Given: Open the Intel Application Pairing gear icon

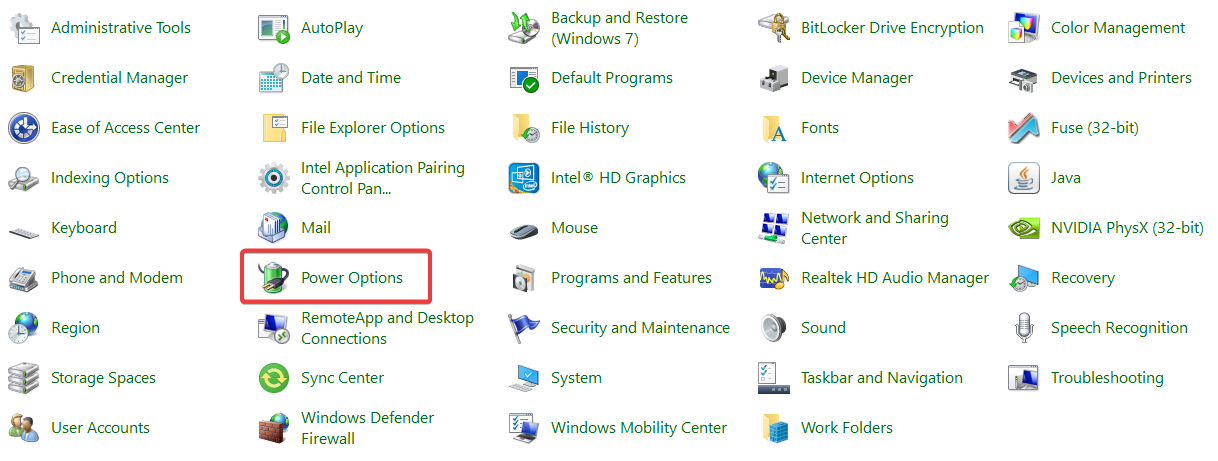Looking at the screenshot, I should [274, 178].
